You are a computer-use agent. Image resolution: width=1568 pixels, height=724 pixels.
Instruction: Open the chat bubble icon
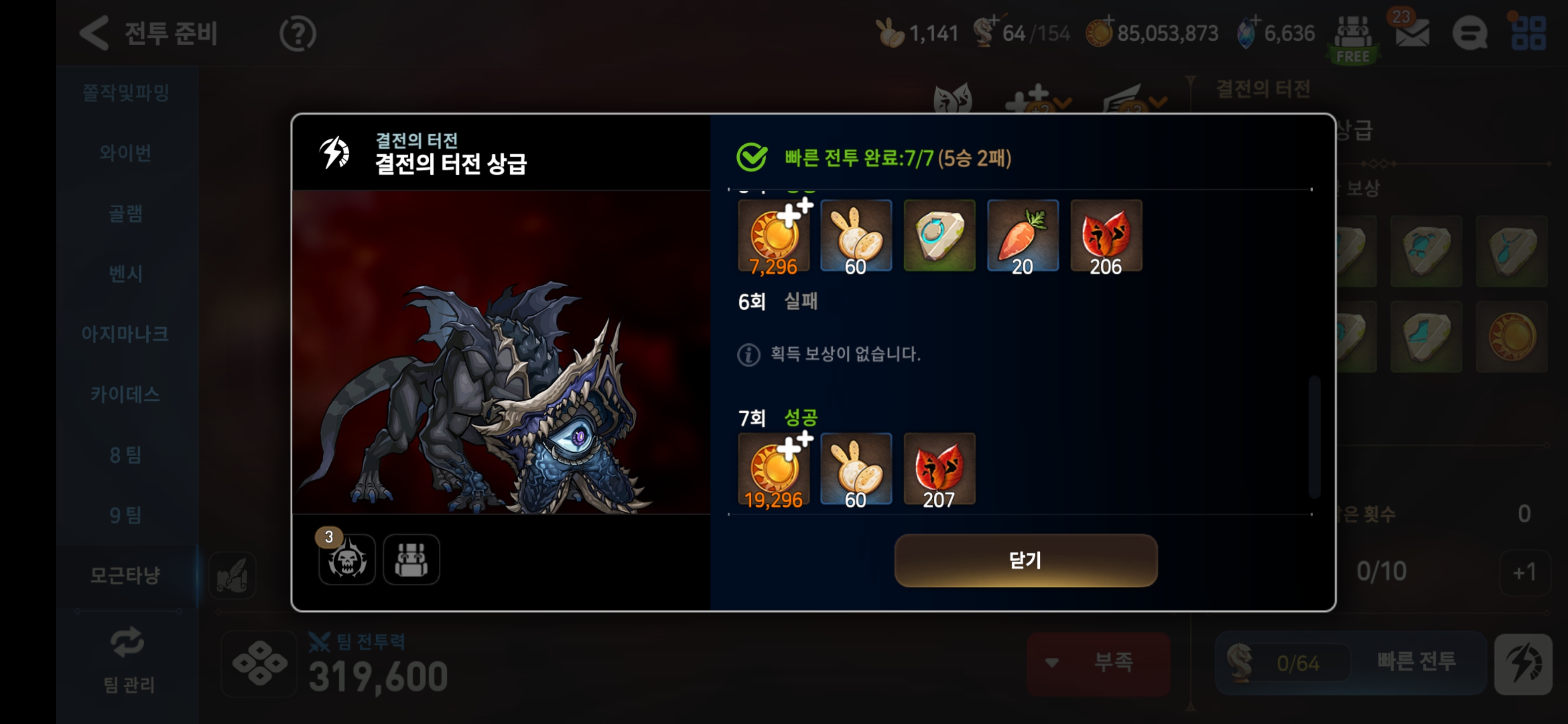[1470, 34]
